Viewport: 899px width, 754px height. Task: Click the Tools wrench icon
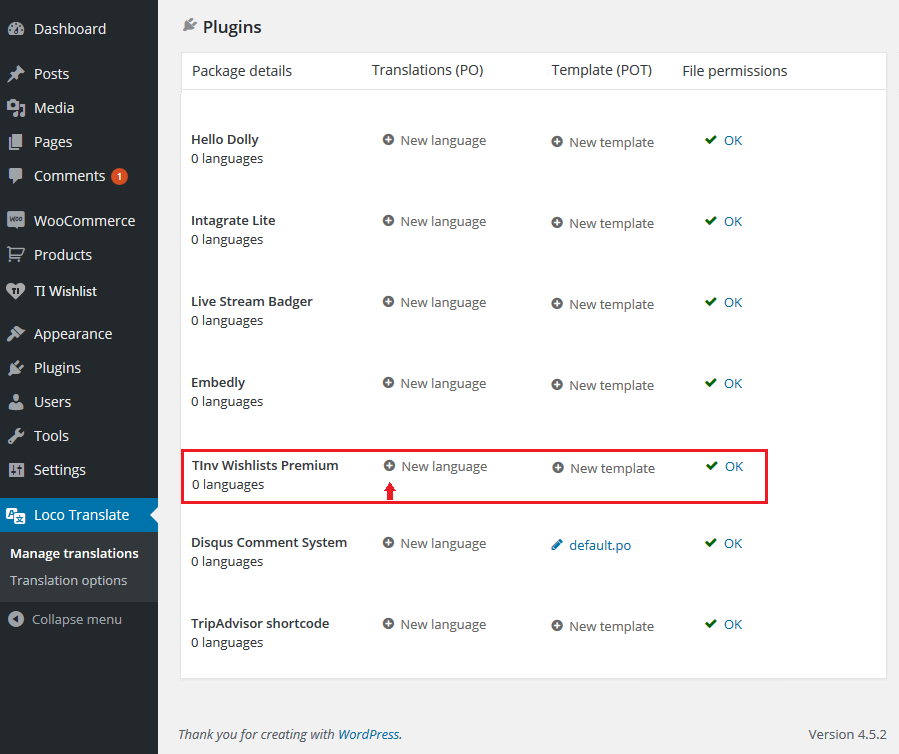tap(16, 436)
